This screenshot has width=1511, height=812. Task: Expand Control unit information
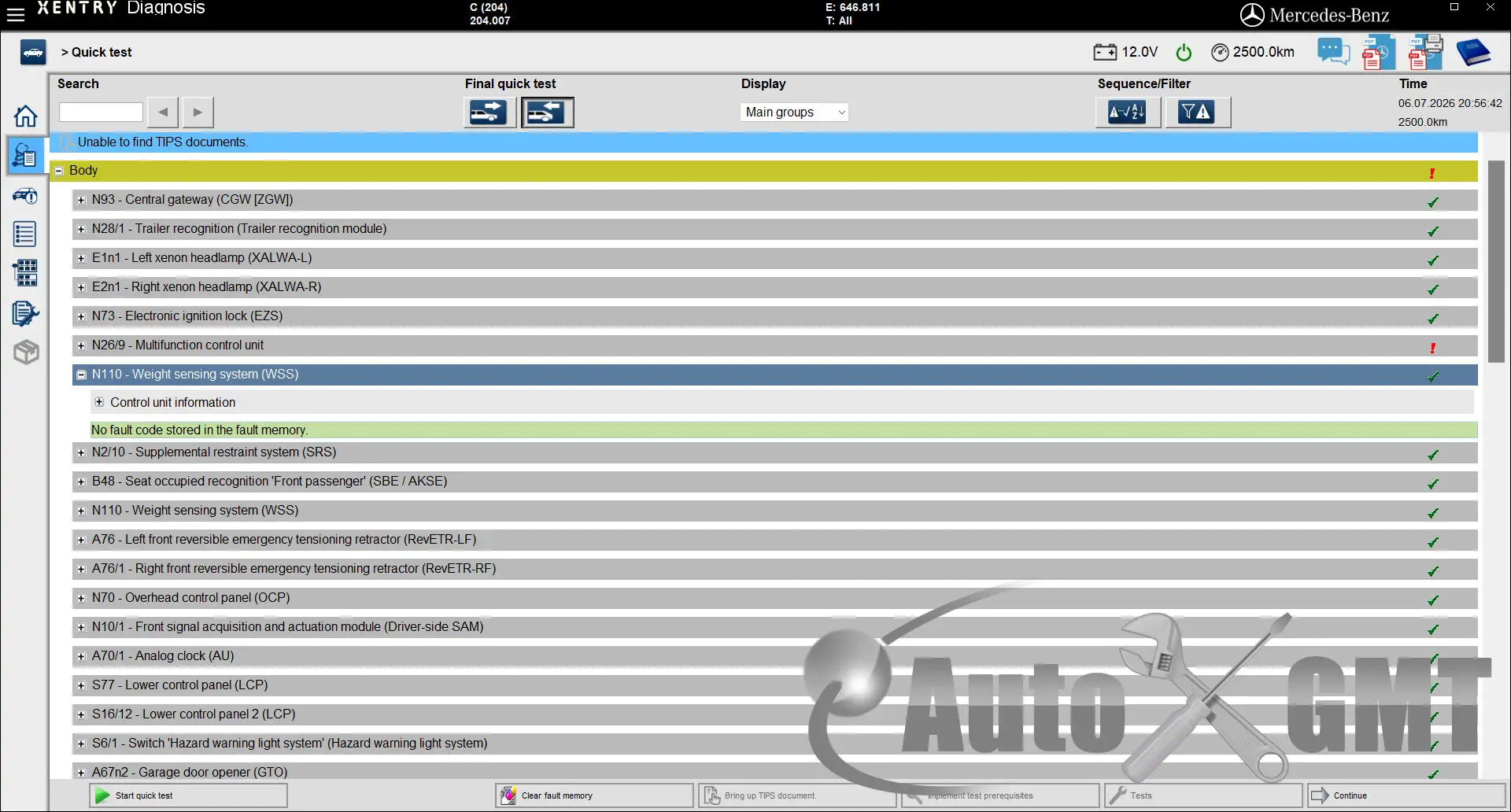coord(99,402)
